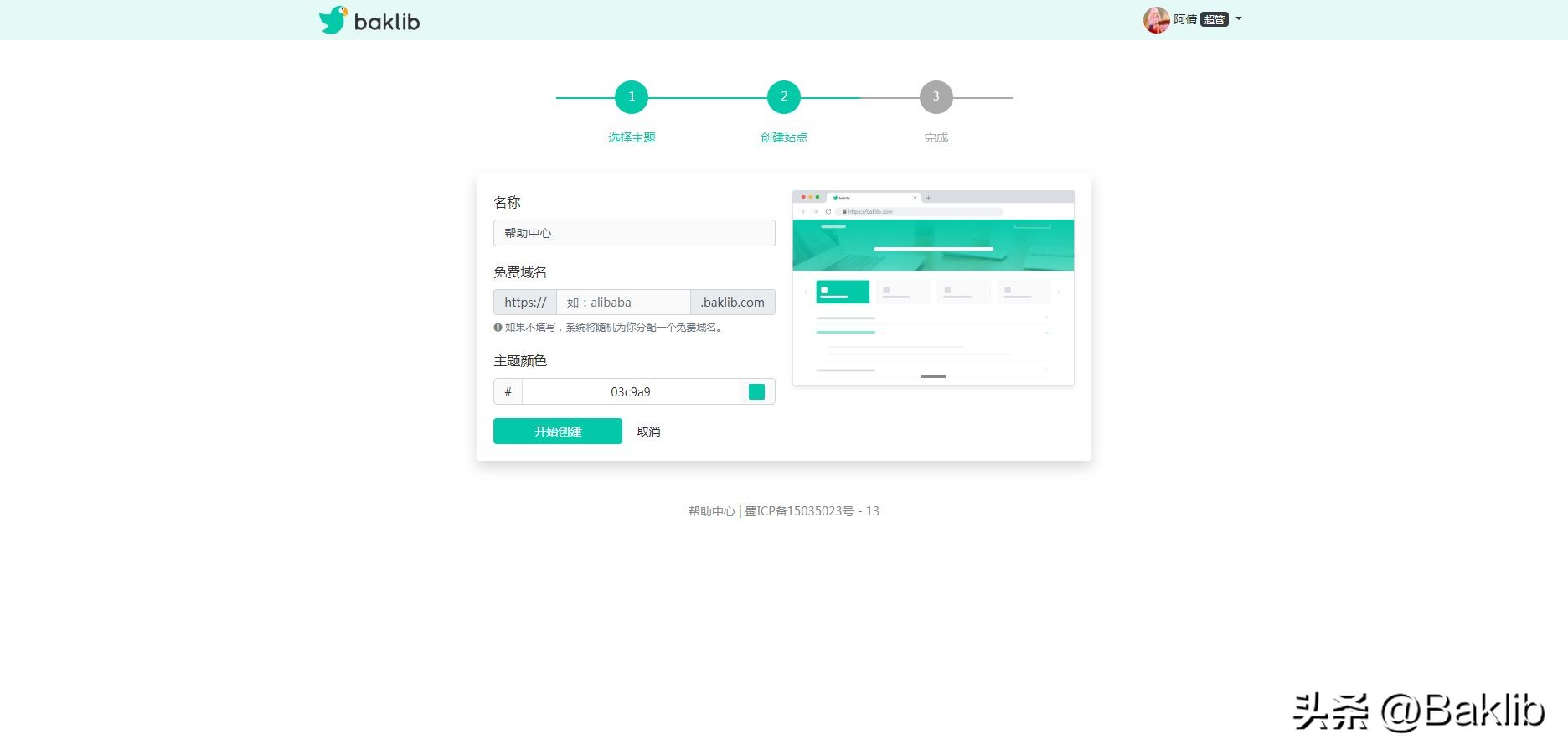Viewport: 1568px width, 755px height.
Task: Select step 3 circle for 完成
Action: point(936,96)
